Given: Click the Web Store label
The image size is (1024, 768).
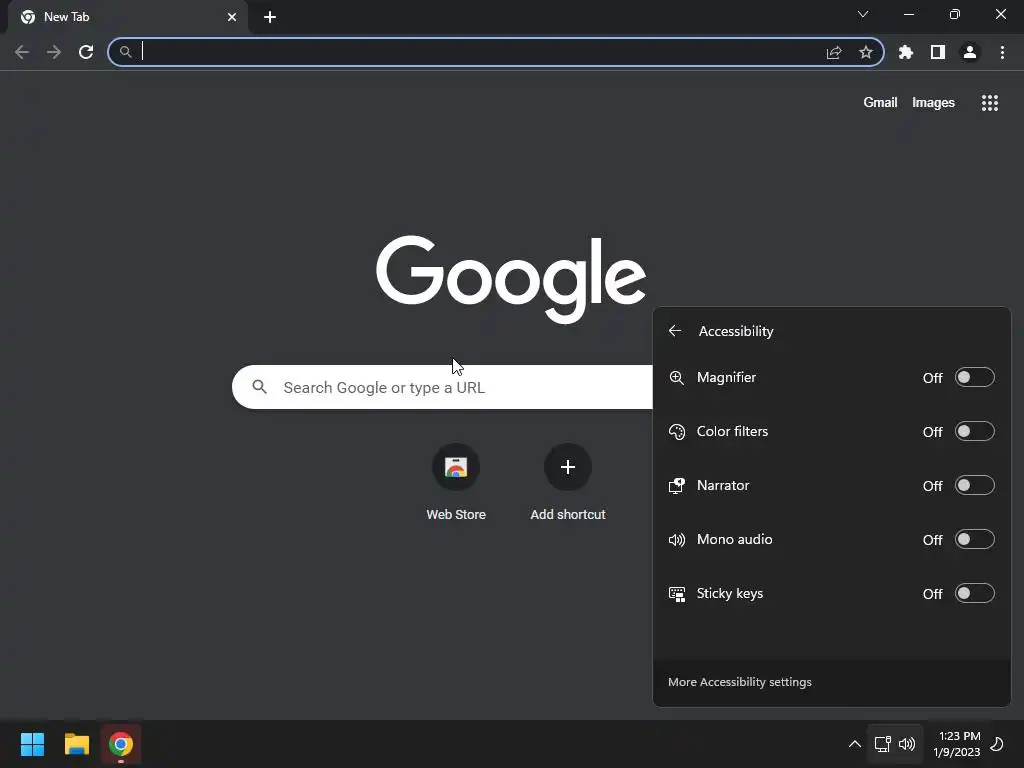Looking at the screenshot, I should click(x=456, y=515).
